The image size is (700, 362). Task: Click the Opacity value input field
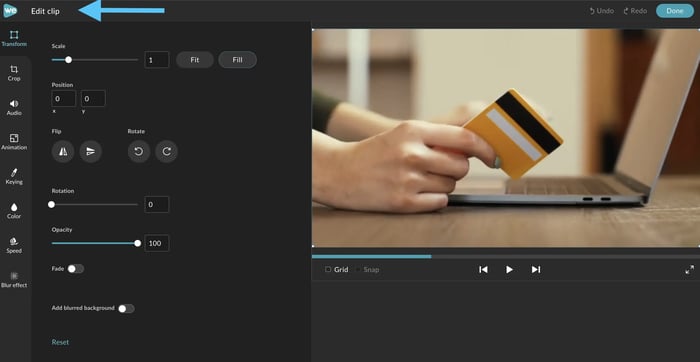[x=157, y=243]
